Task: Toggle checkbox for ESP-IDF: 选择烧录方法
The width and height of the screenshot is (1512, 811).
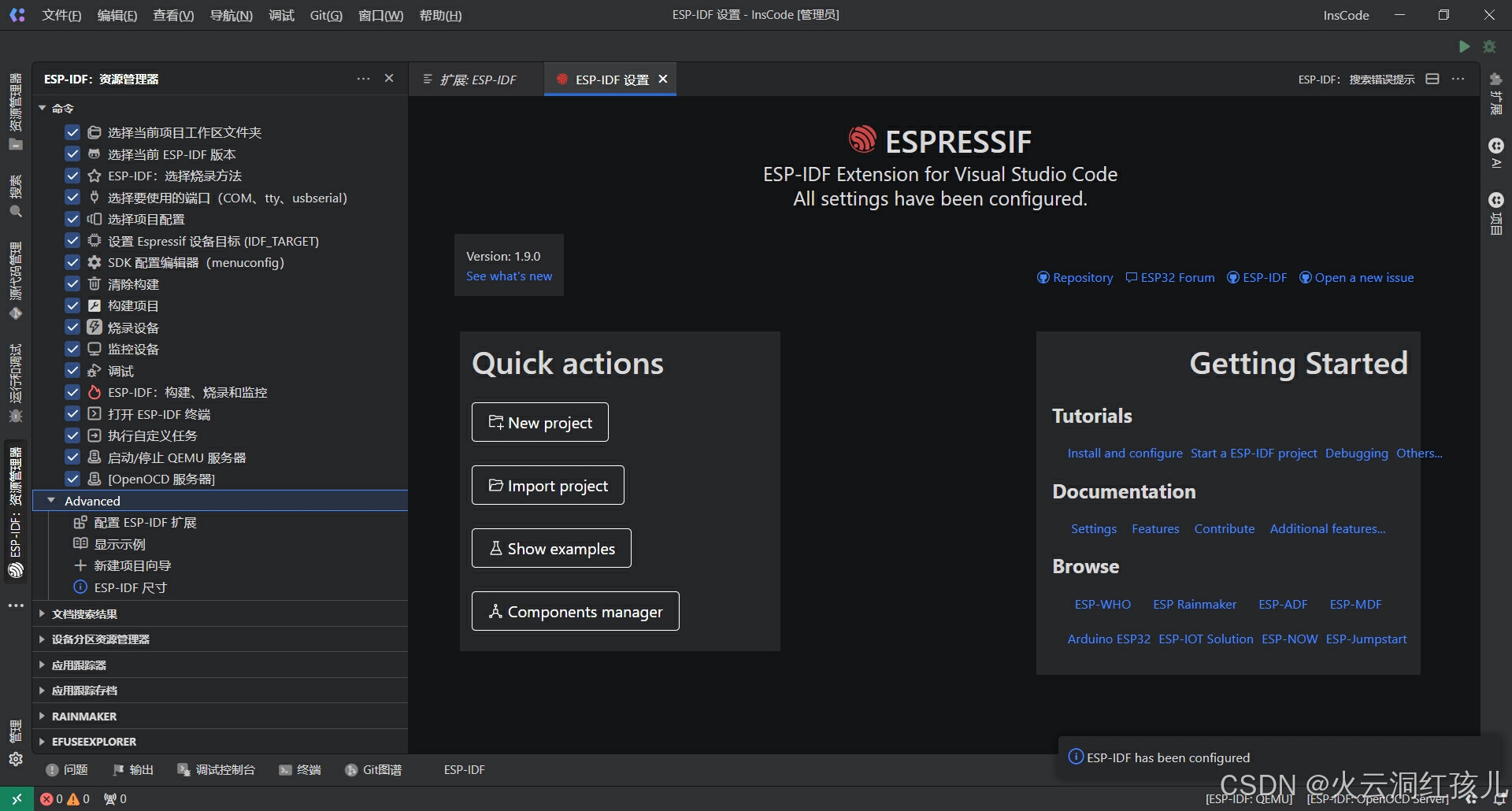Action: (72, 176)
